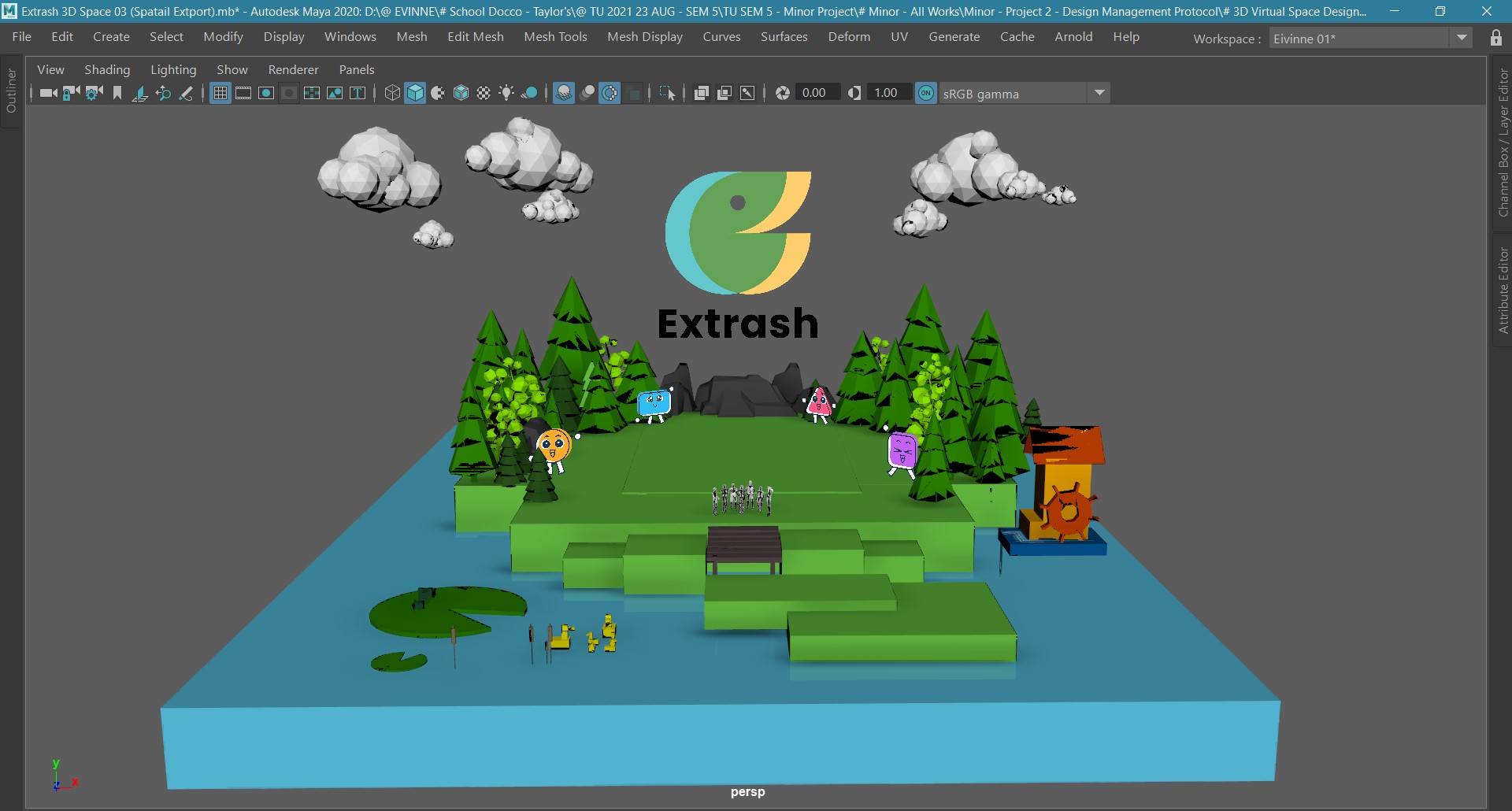Click Use All Lights bulb icon
This screenshot has height=811, width=1512.
pos(506,93)
